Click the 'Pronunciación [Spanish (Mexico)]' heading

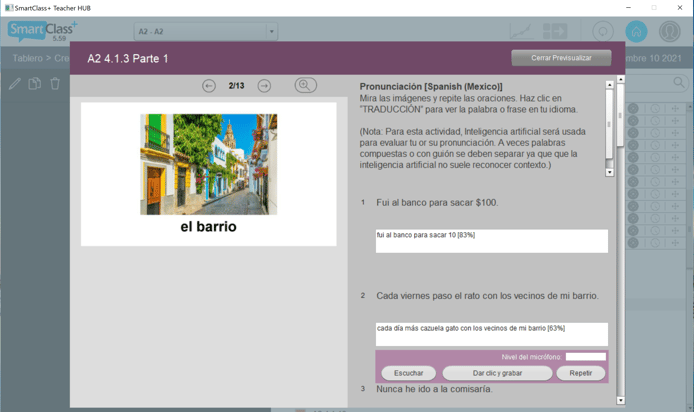(x=431, y=87)
